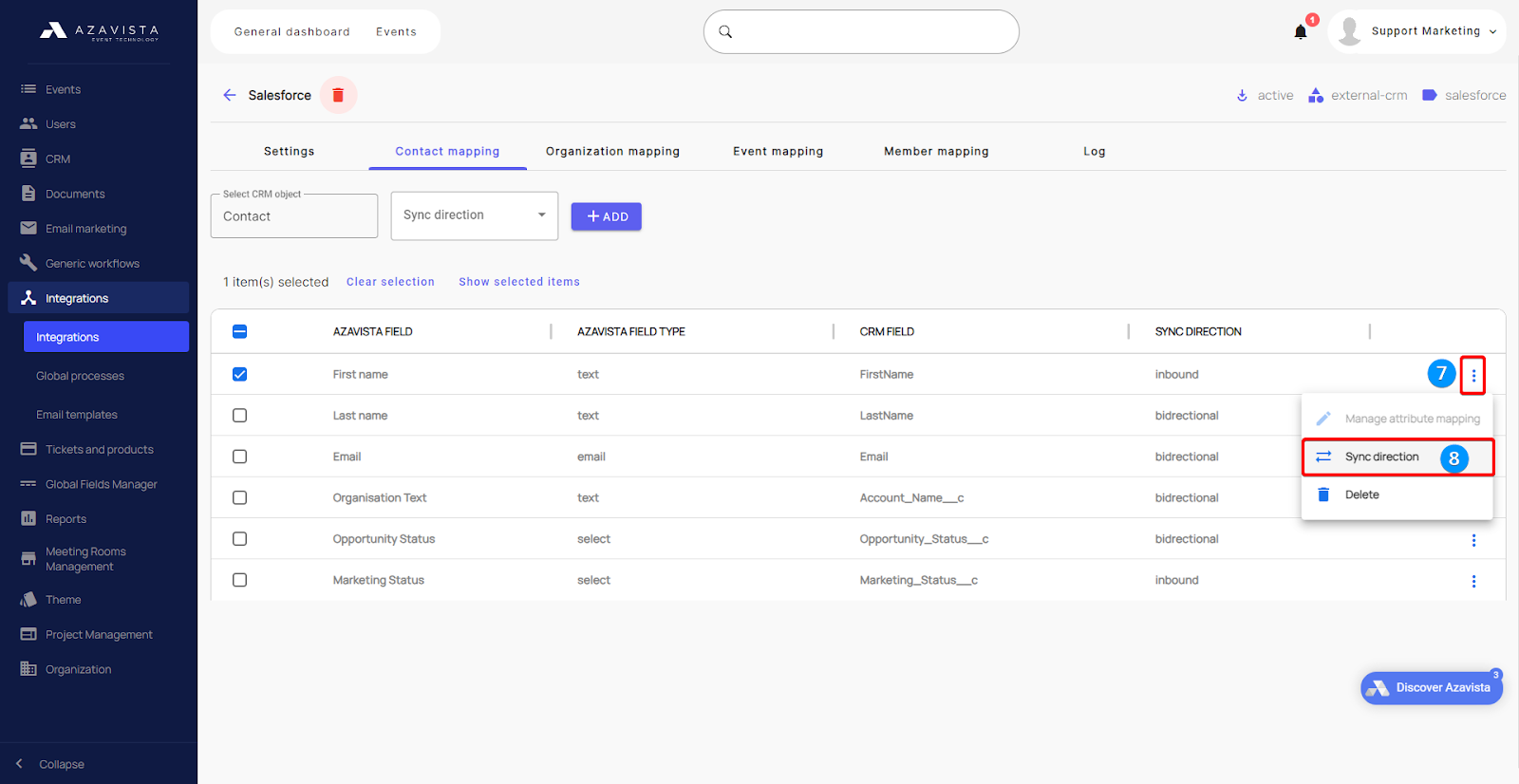
Task: Check the Email row checkbox
Action: 239,457
